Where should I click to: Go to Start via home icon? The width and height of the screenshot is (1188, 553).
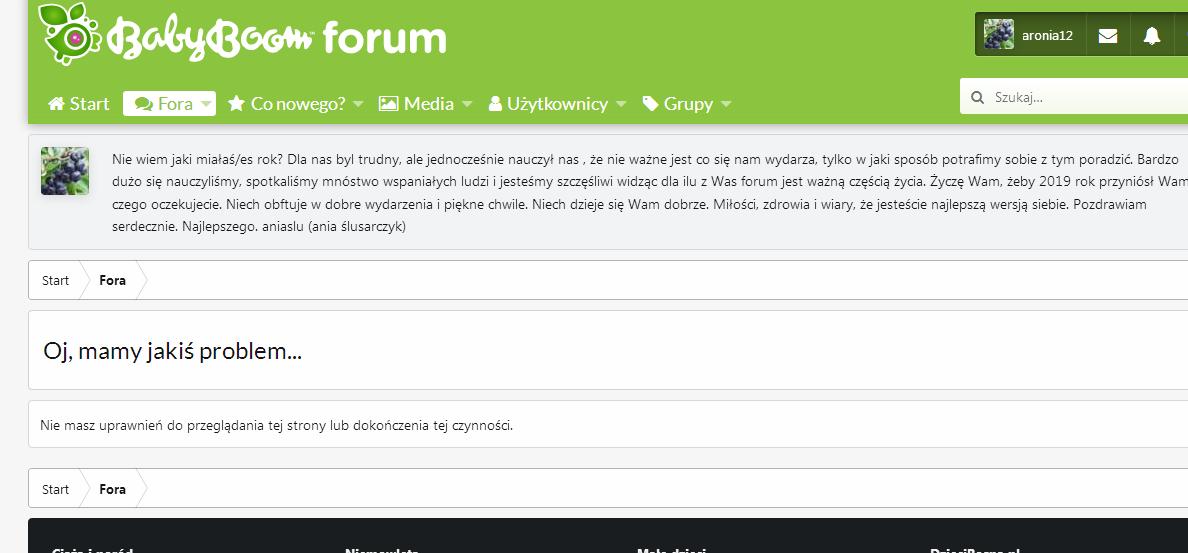[x=56, y=104]
